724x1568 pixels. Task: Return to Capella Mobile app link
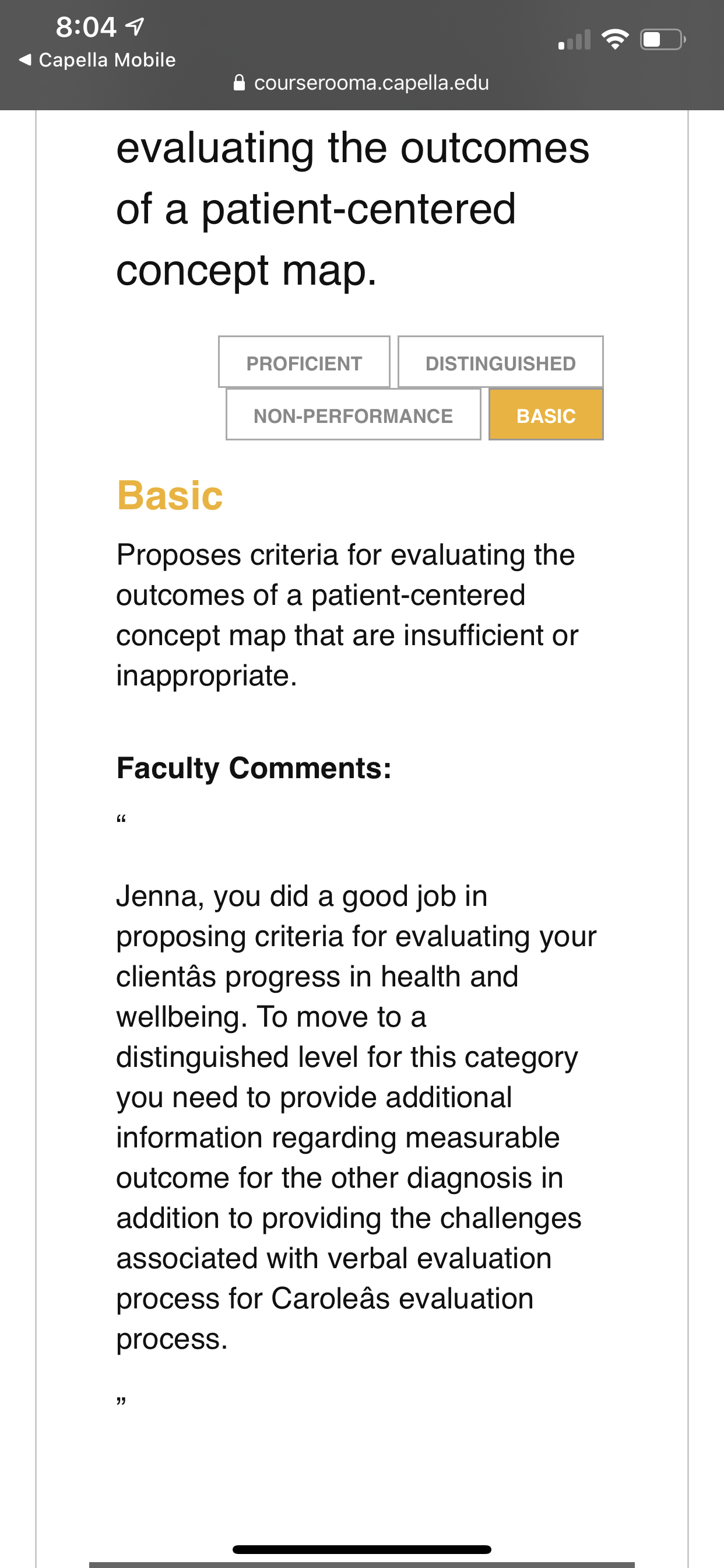[97, 60]
